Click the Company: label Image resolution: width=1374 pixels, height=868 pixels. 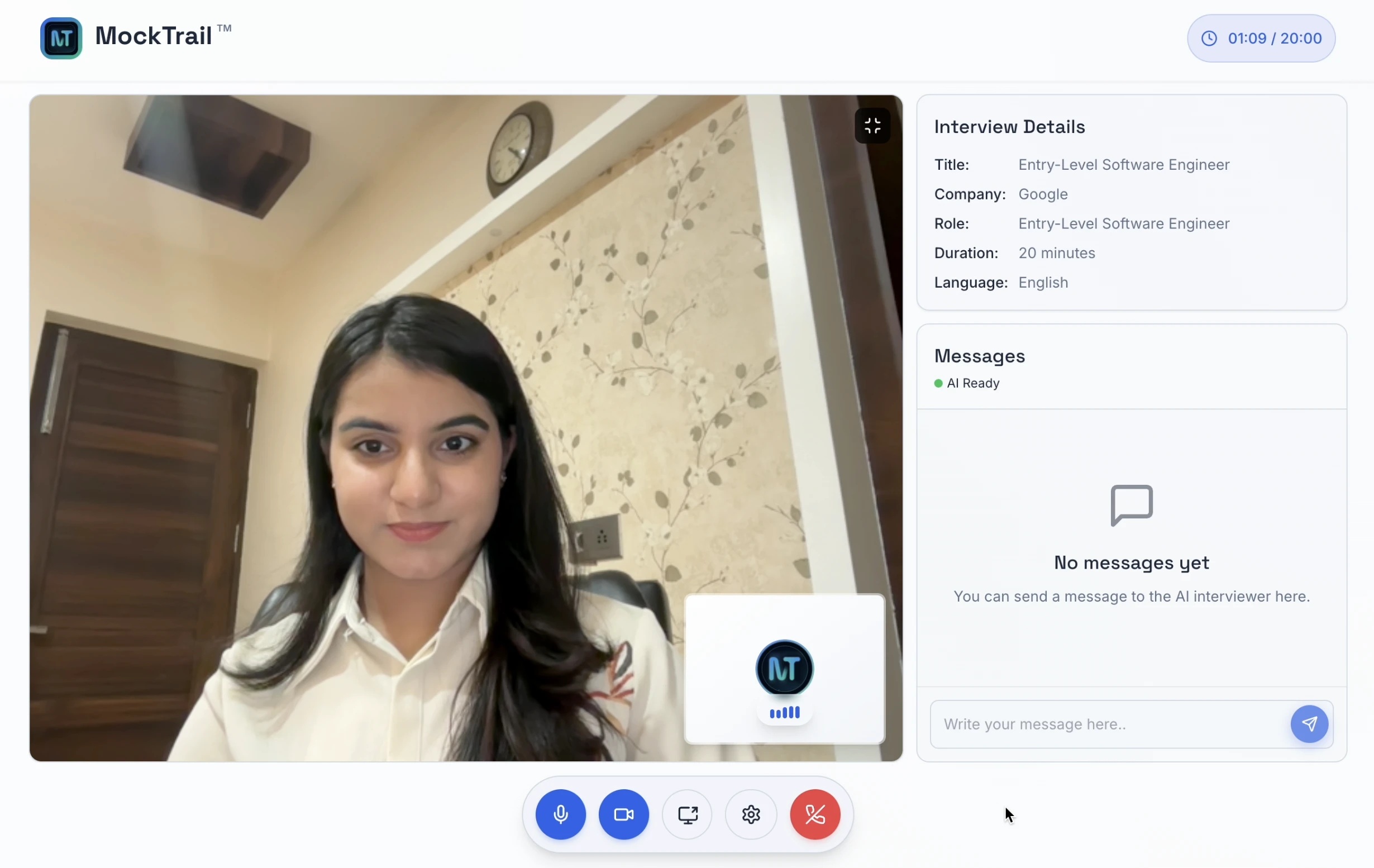(970, 194)
